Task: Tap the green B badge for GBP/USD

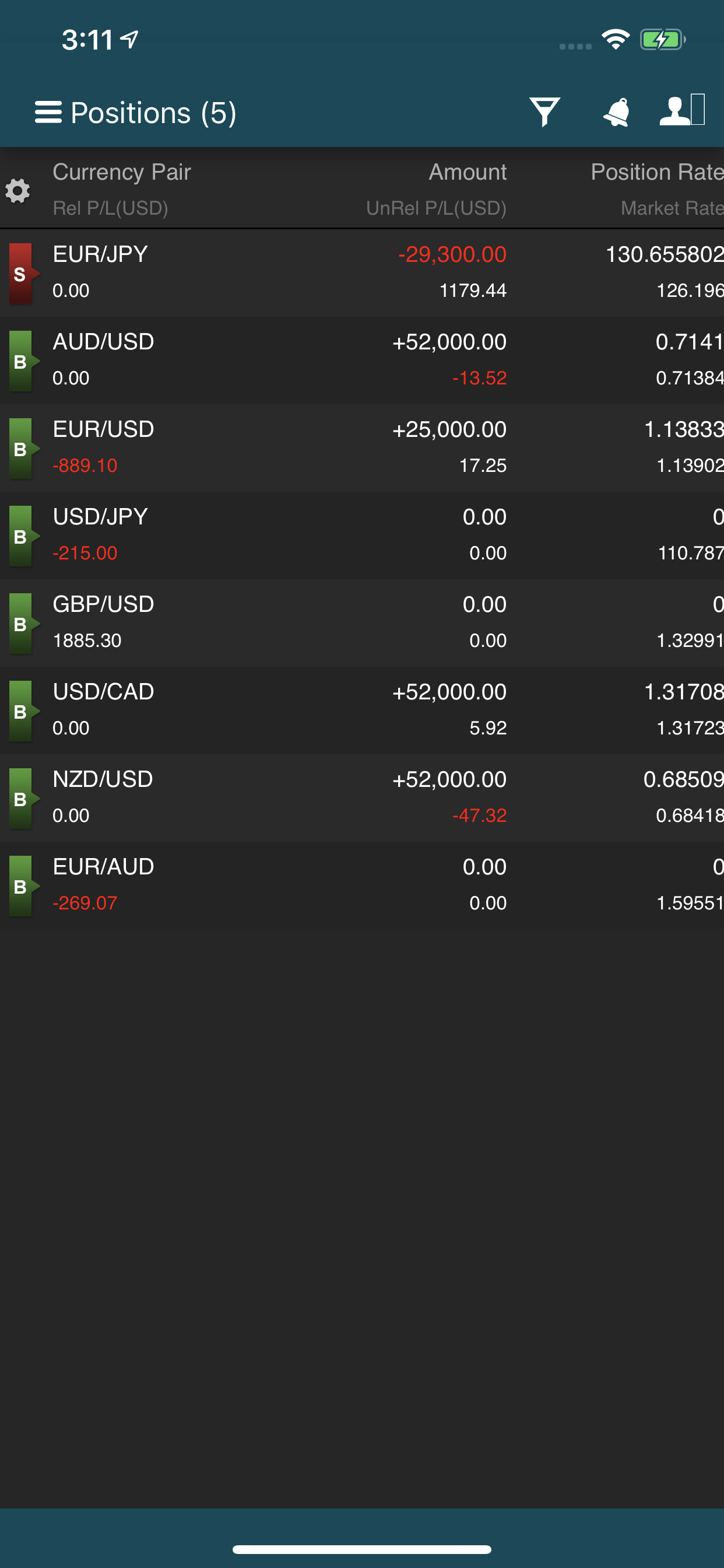Action: [x=23, y=624]
